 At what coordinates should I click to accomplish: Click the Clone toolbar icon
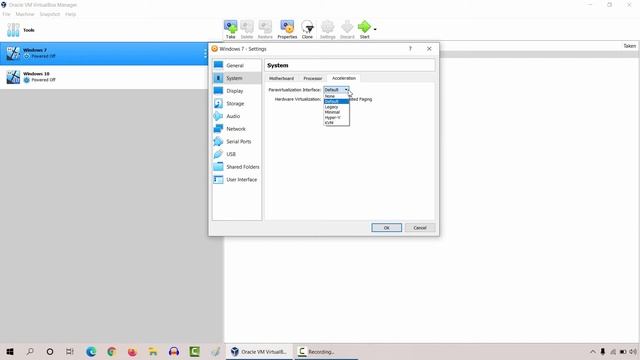tap(307, 27)
